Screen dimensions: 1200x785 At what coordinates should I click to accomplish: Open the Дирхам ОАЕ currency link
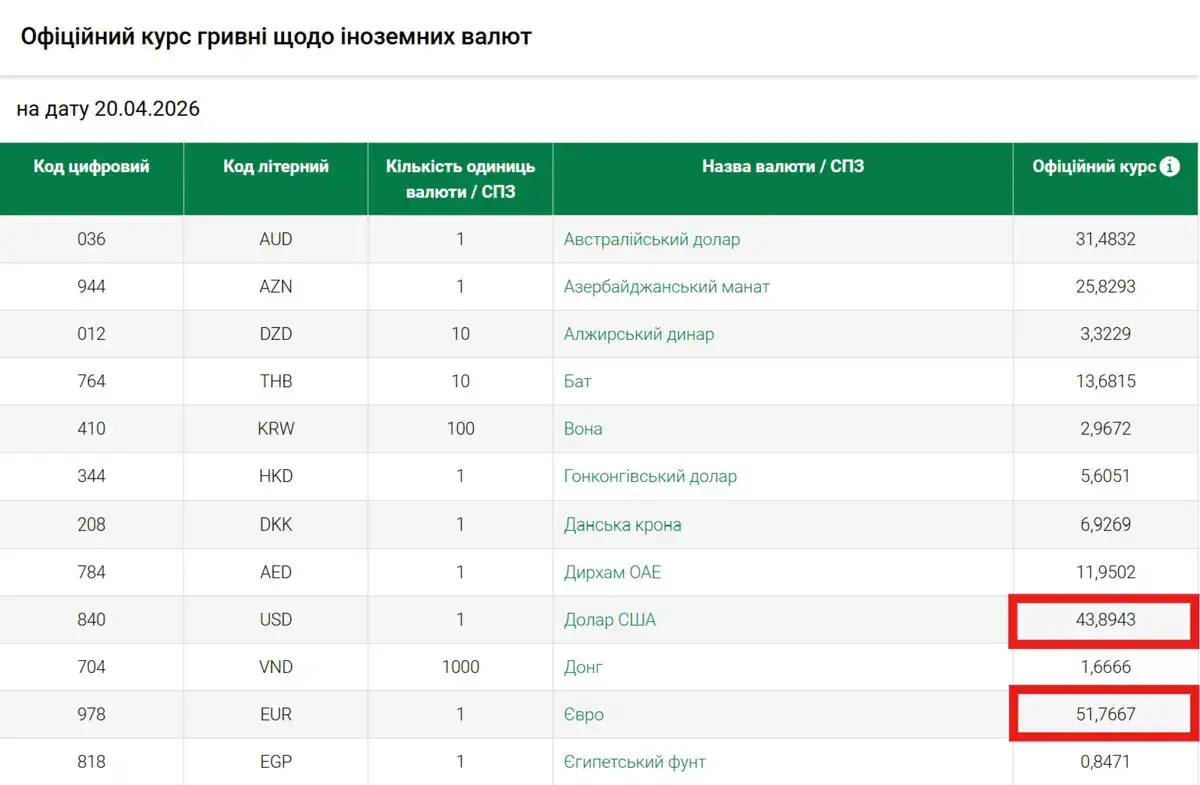pos(612,572)
